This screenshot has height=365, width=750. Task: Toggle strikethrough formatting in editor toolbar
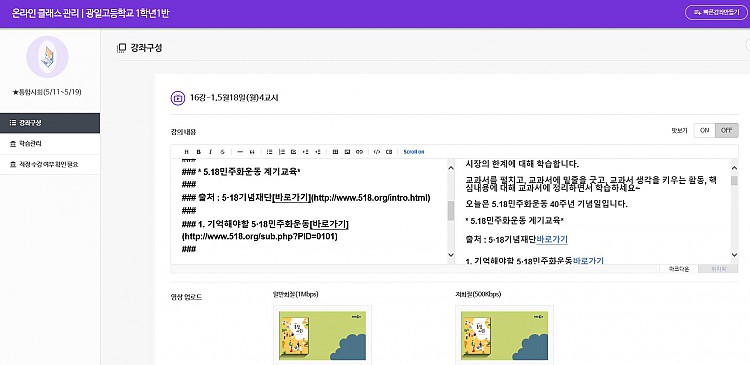222,152
